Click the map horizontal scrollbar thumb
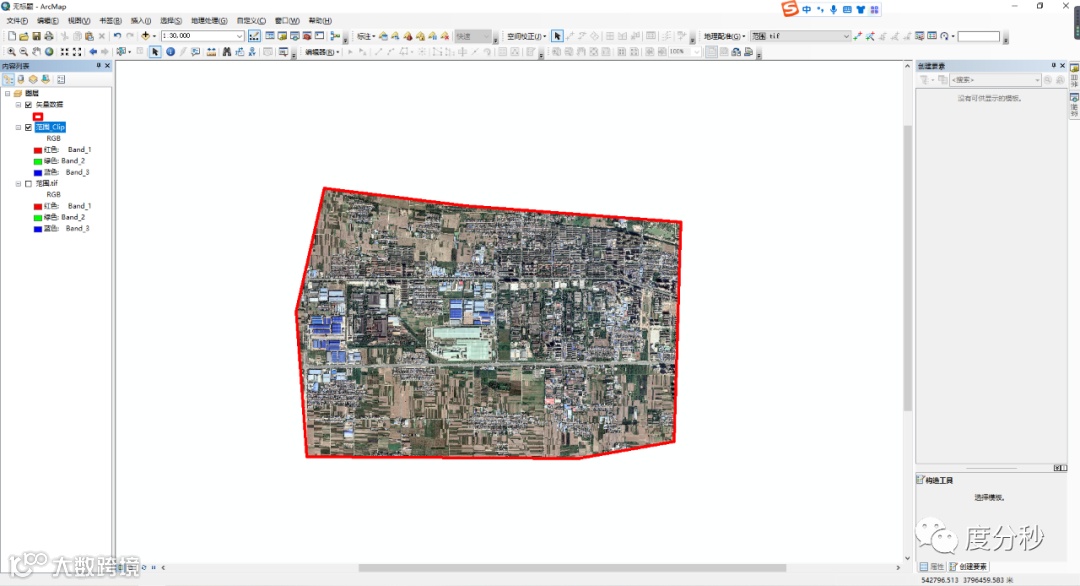The width and height of the screenshot is (1080, 586). point(572,568)
